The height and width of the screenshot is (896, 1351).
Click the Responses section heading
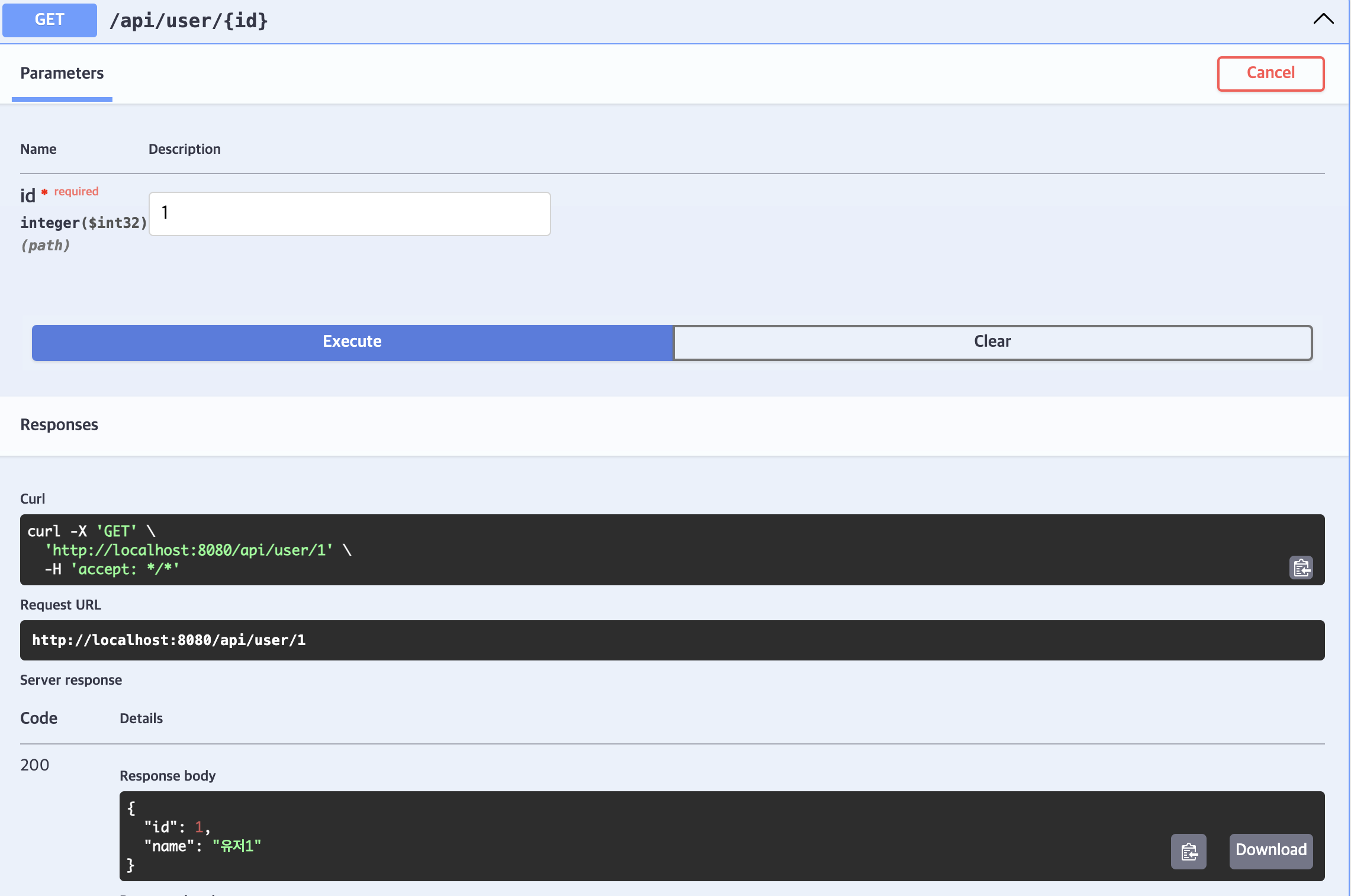pos(59,425)
